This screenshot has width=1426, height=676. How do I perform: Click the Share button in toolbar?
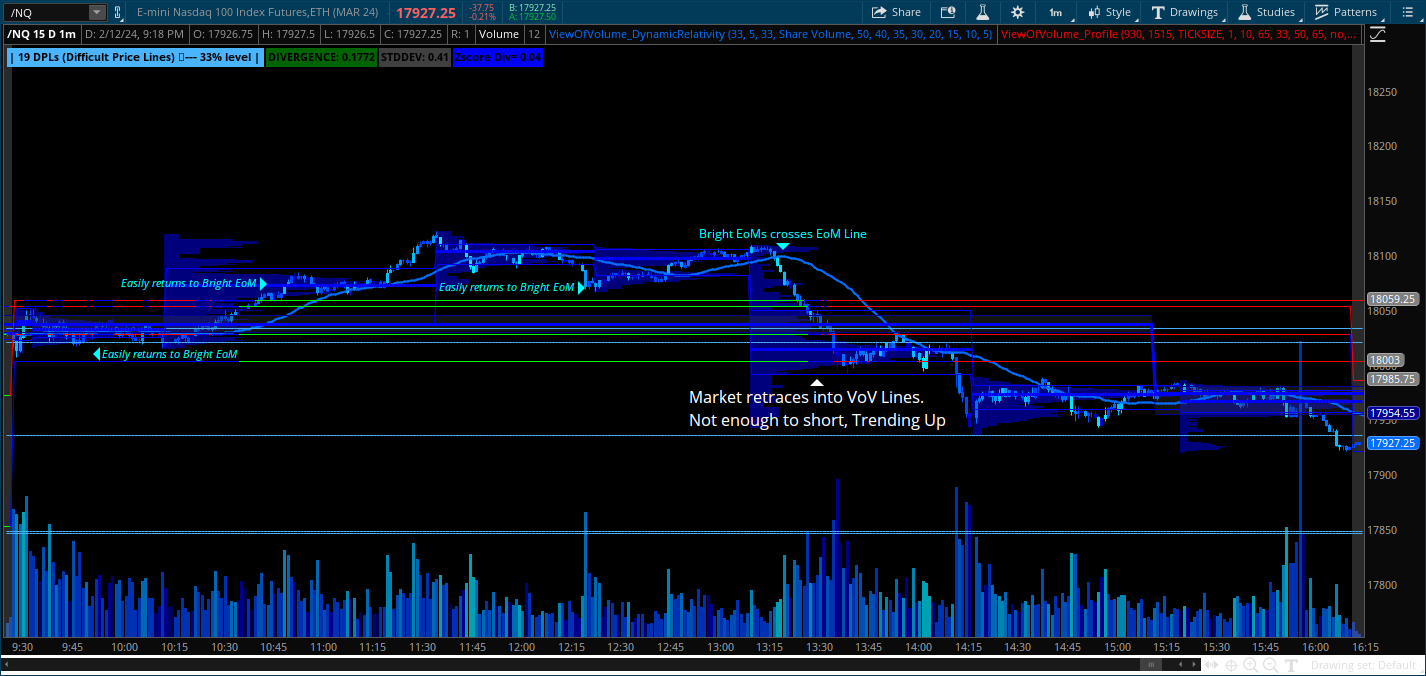point(896,12)
